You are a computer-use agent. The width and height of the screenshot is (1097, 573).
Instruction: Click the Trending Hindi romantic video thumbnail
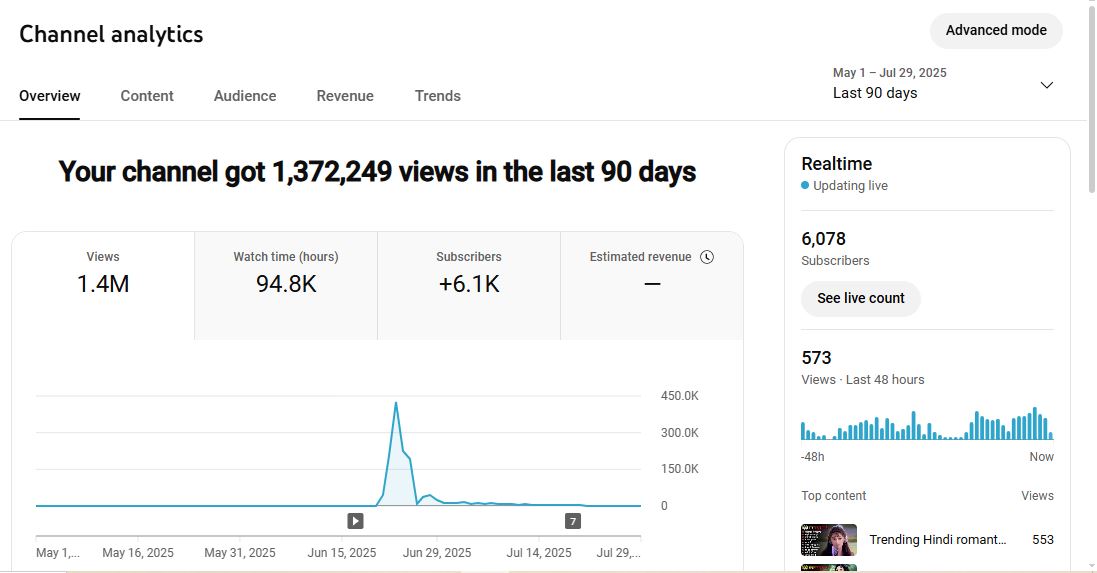coord(829,540)
